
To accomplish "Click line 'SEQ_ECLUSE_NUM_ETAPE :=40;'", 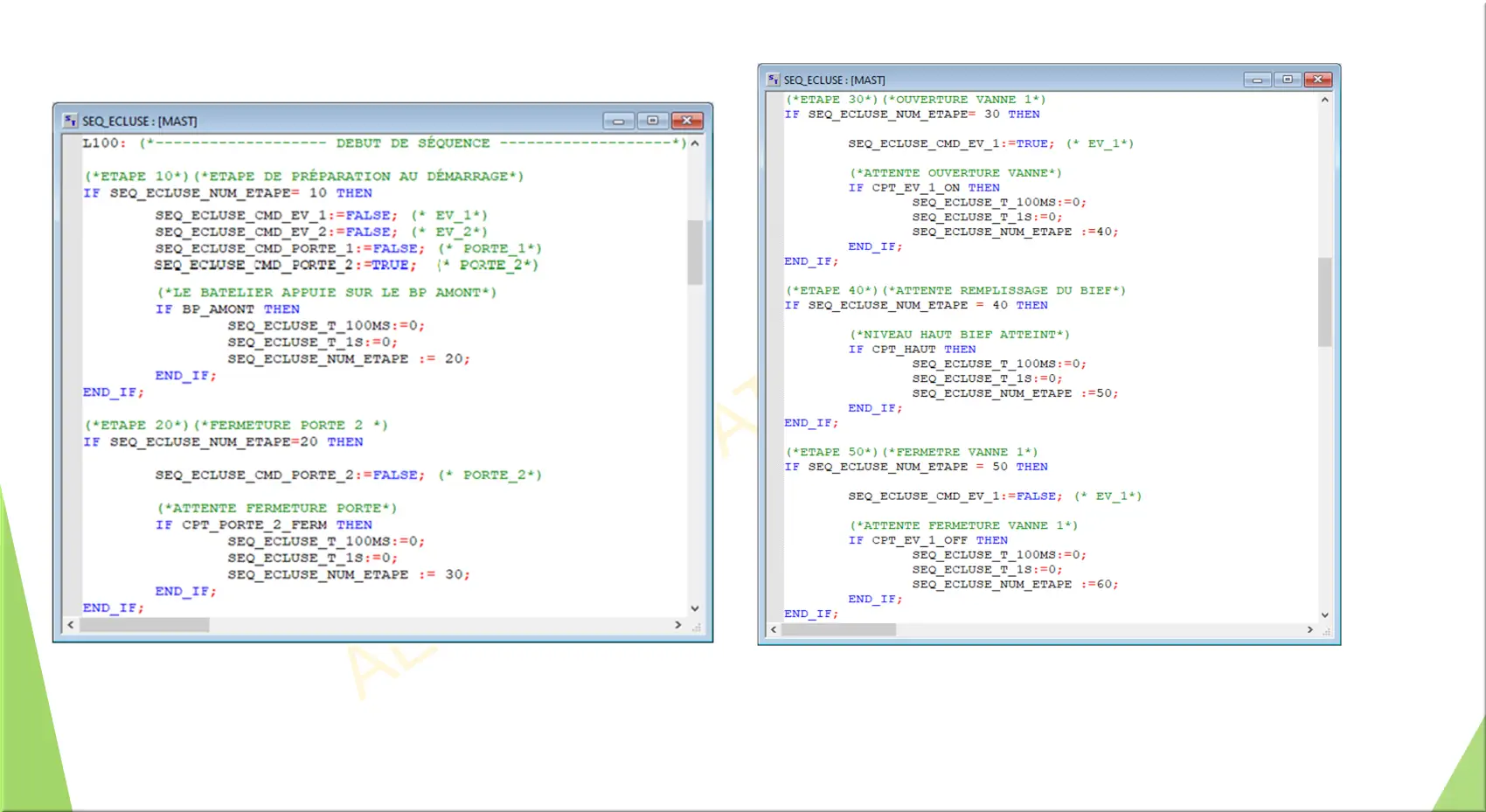I will (x=1016, y=232).
